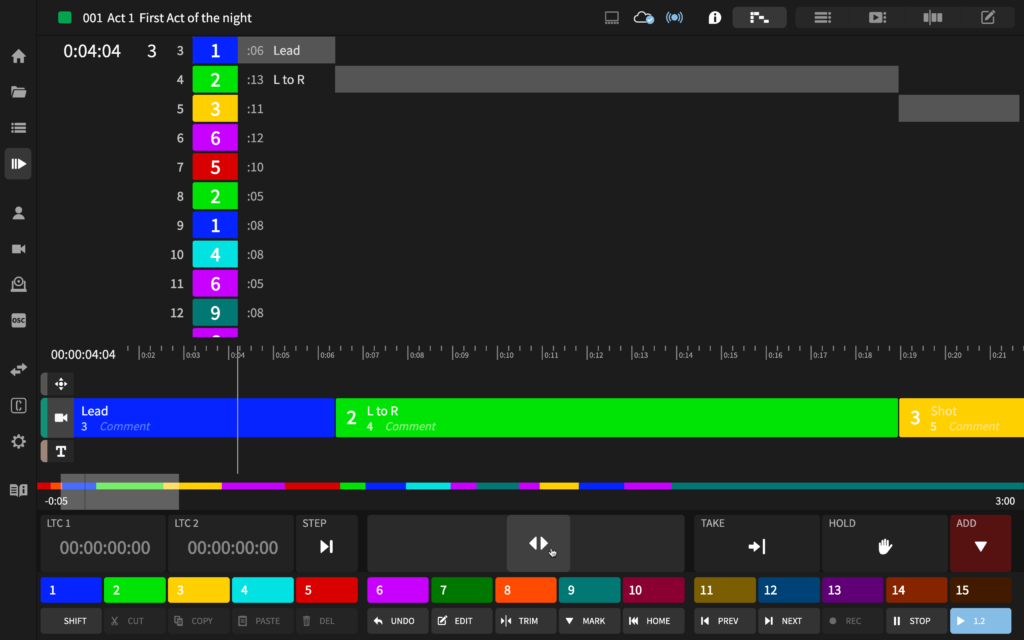Select the green L to R timeline clip
The height and width of the screenshot is (640, 1024).
[x=616, y=418]
